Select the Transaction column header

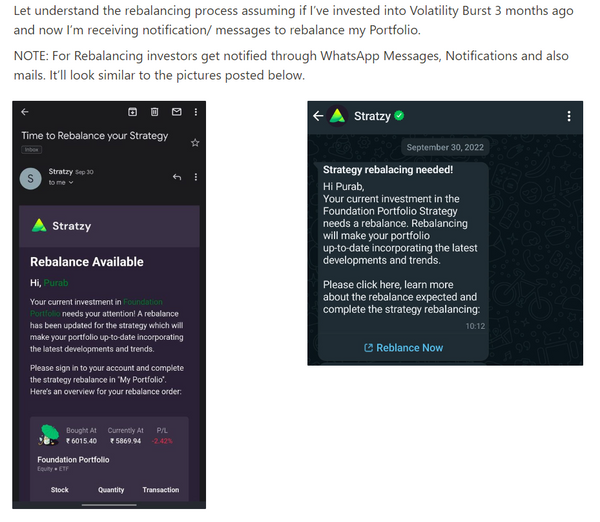(x=160, y=490)
